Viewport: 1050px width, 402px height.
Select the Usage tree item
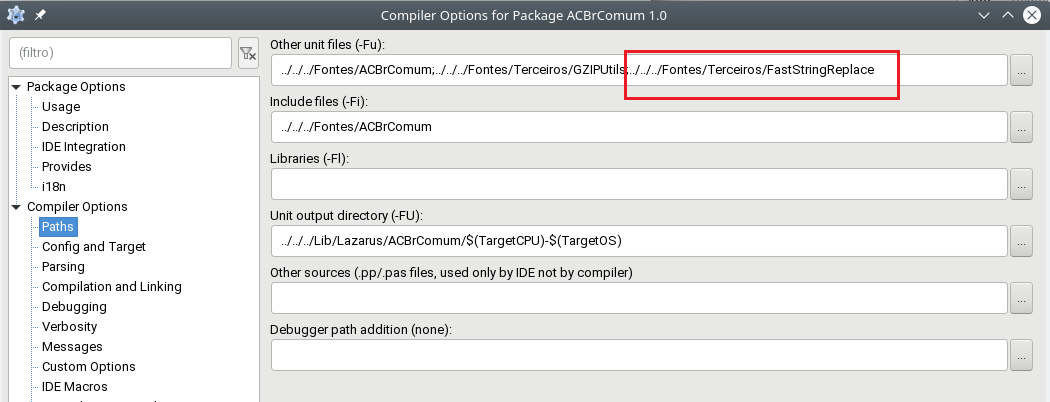(x=61, y=107)
